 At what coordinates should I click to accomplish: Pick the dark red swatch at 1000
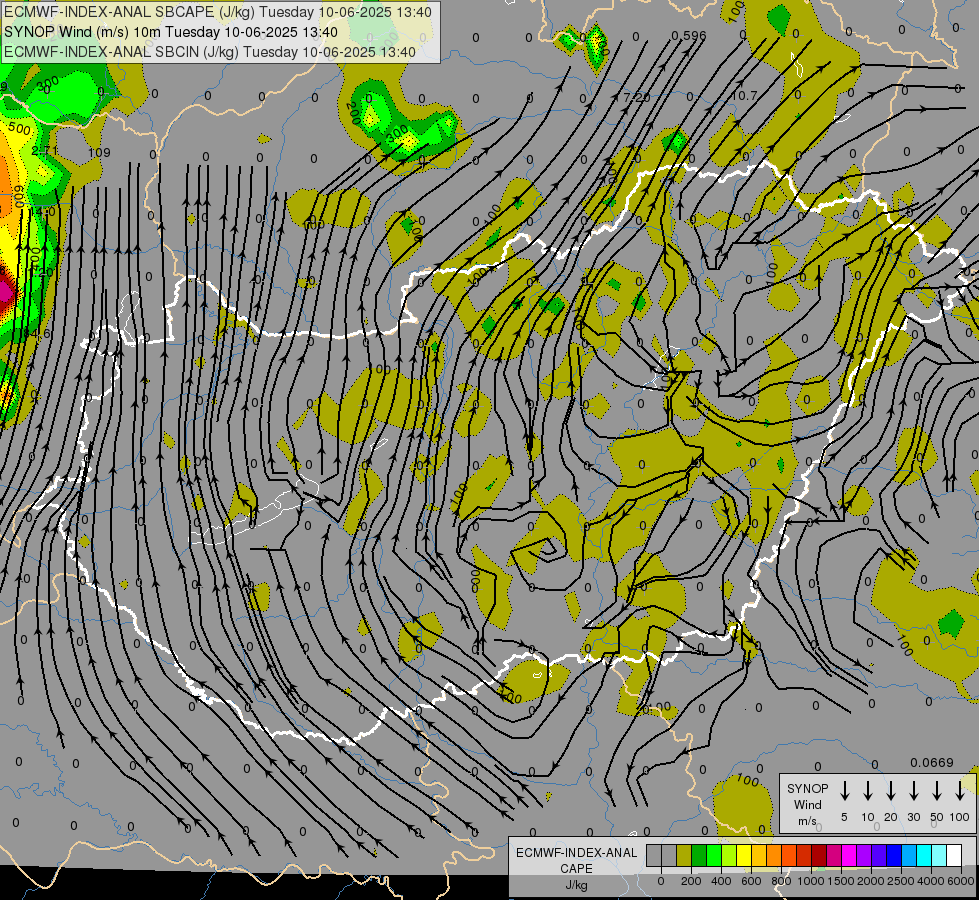[819, 856]
